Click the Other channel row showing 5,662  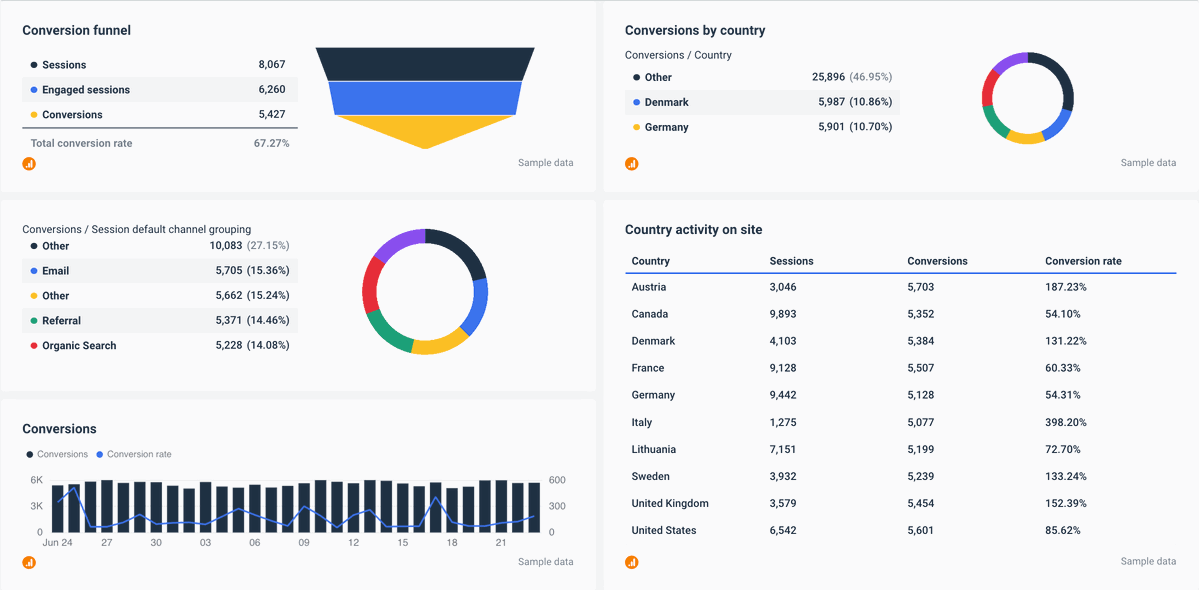(160, 296)
